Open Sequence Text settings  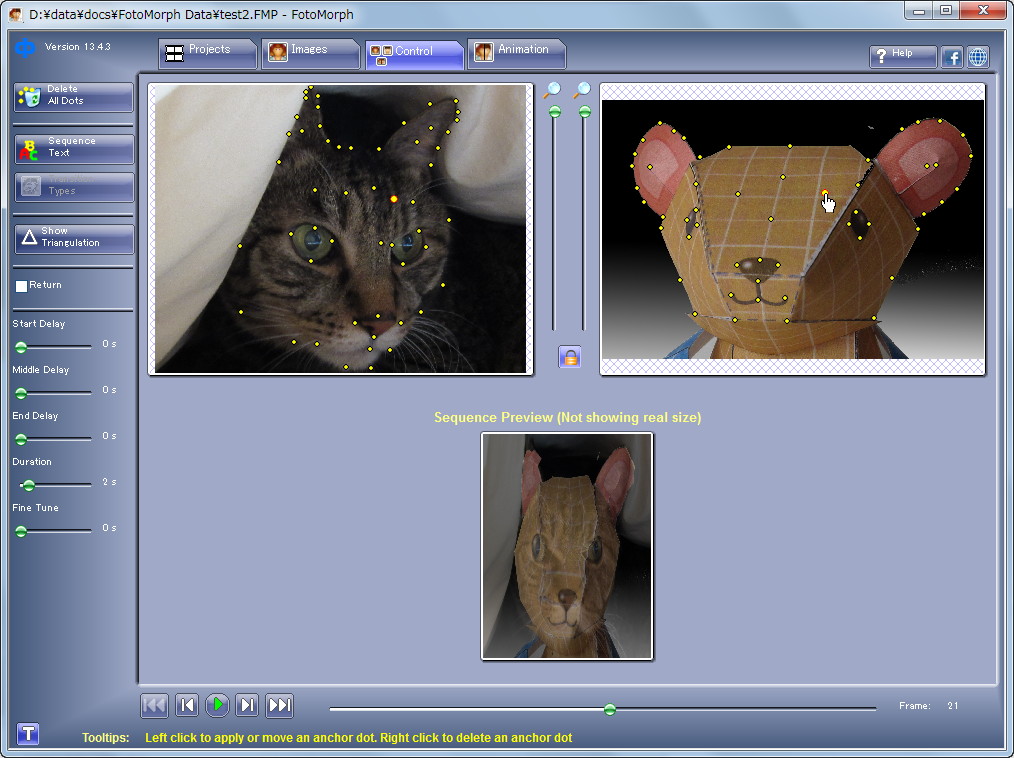pyautogui.click(x=74, y=149)
